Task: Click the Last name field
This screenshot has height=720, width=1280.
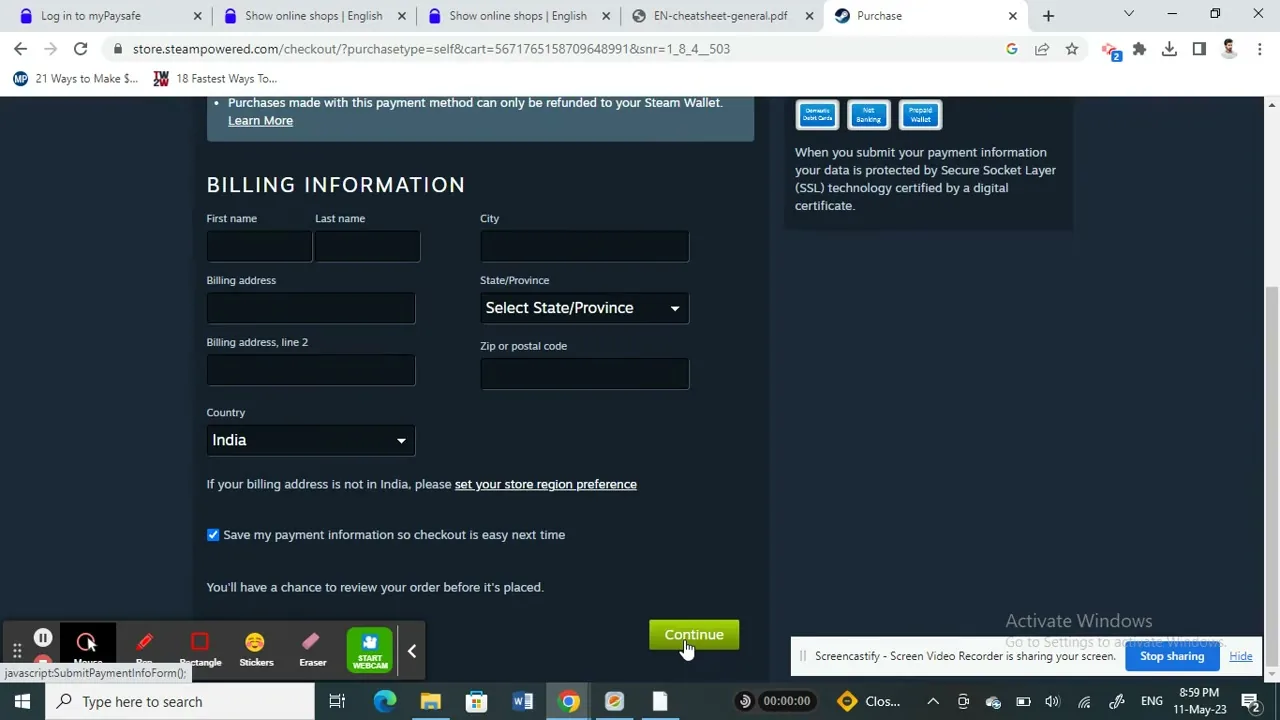Action: tap(367, 246)
